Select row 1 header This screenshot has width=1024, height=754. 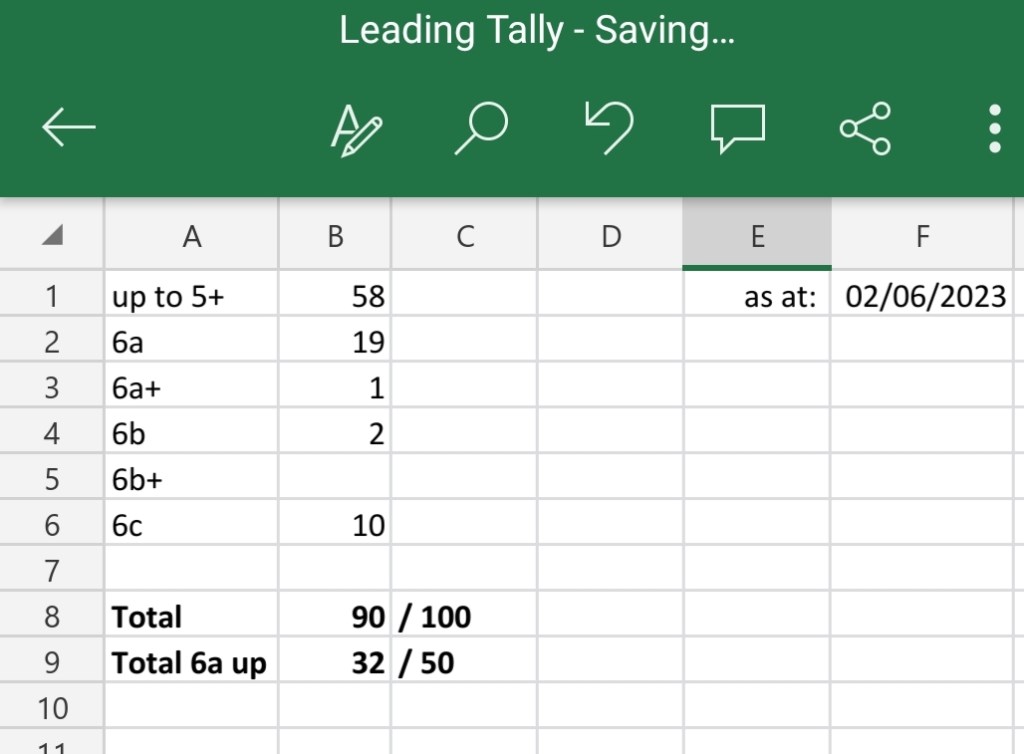[x=52, y=296]
